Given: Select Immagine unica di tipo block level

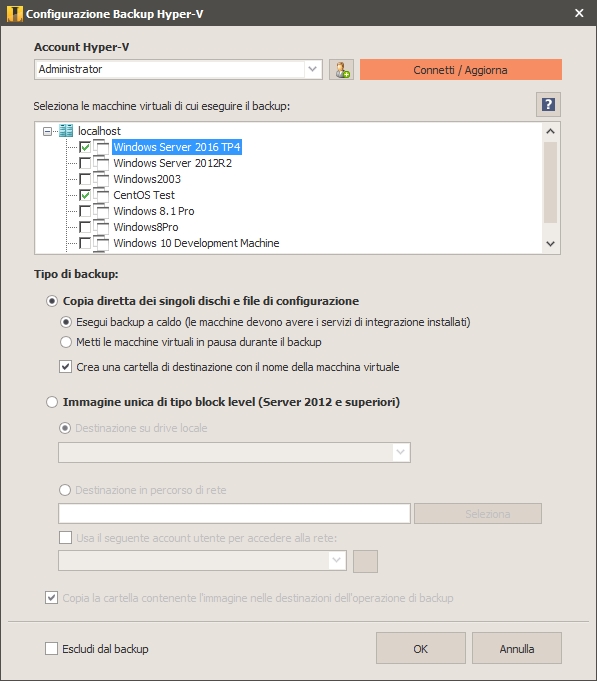Looking at the screenshot, I should [52, 402].
